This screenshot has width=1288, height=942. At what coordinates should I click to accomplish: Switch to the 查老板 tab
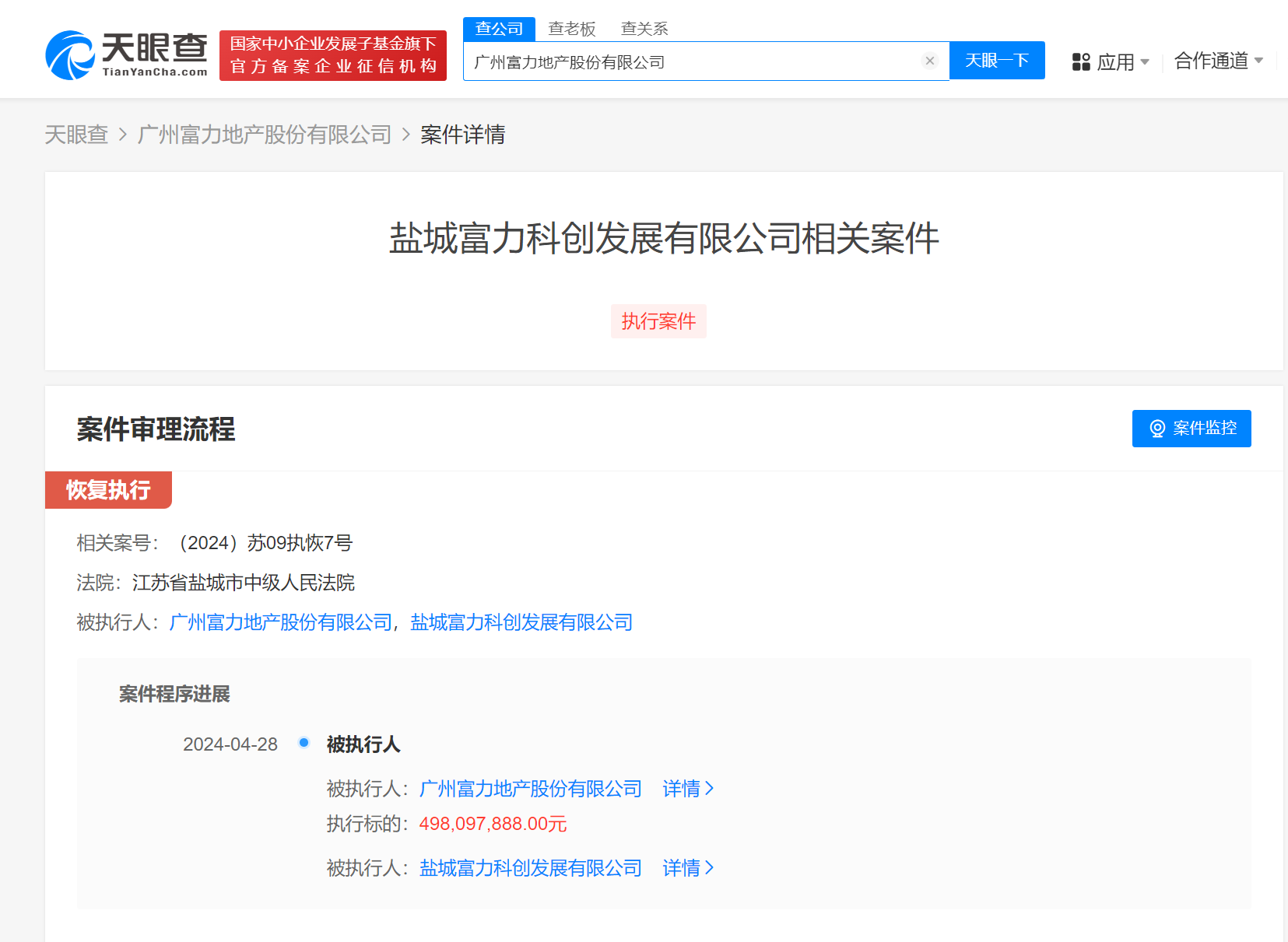coord(571,28)
